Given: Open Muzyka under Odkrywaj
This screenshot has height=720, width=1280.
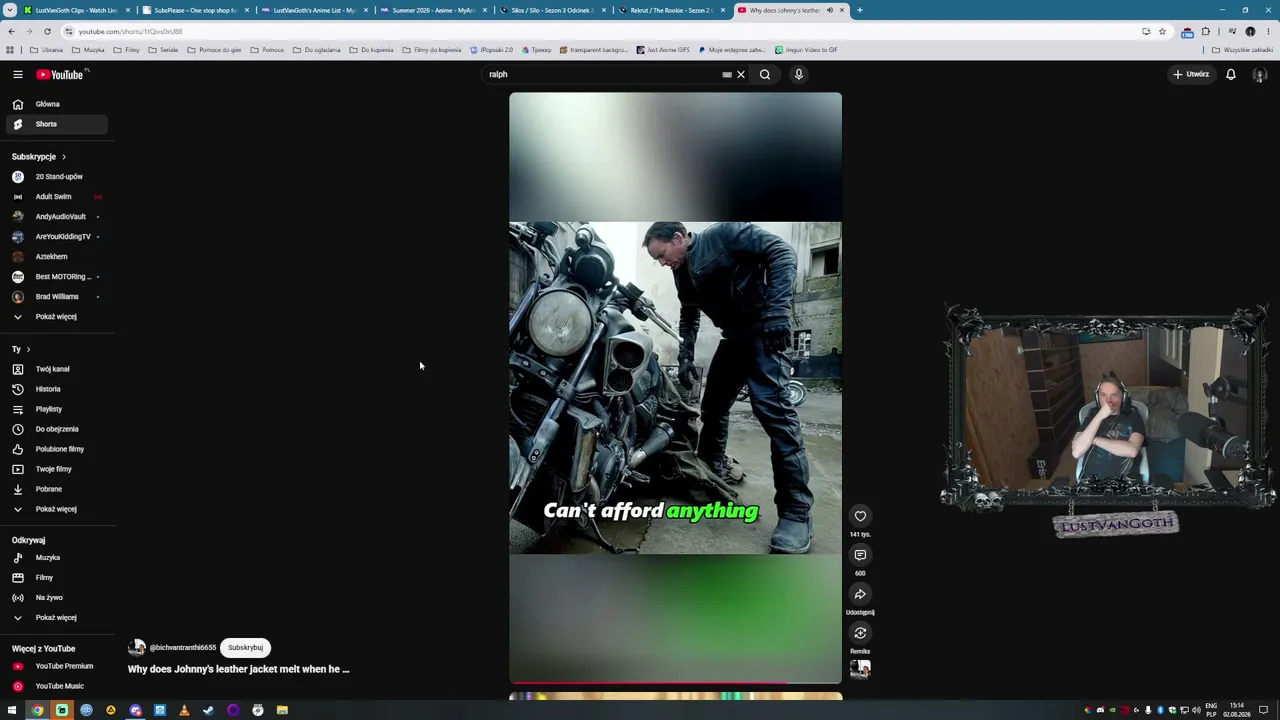Looking at the screenshot, I should [55, 558].
